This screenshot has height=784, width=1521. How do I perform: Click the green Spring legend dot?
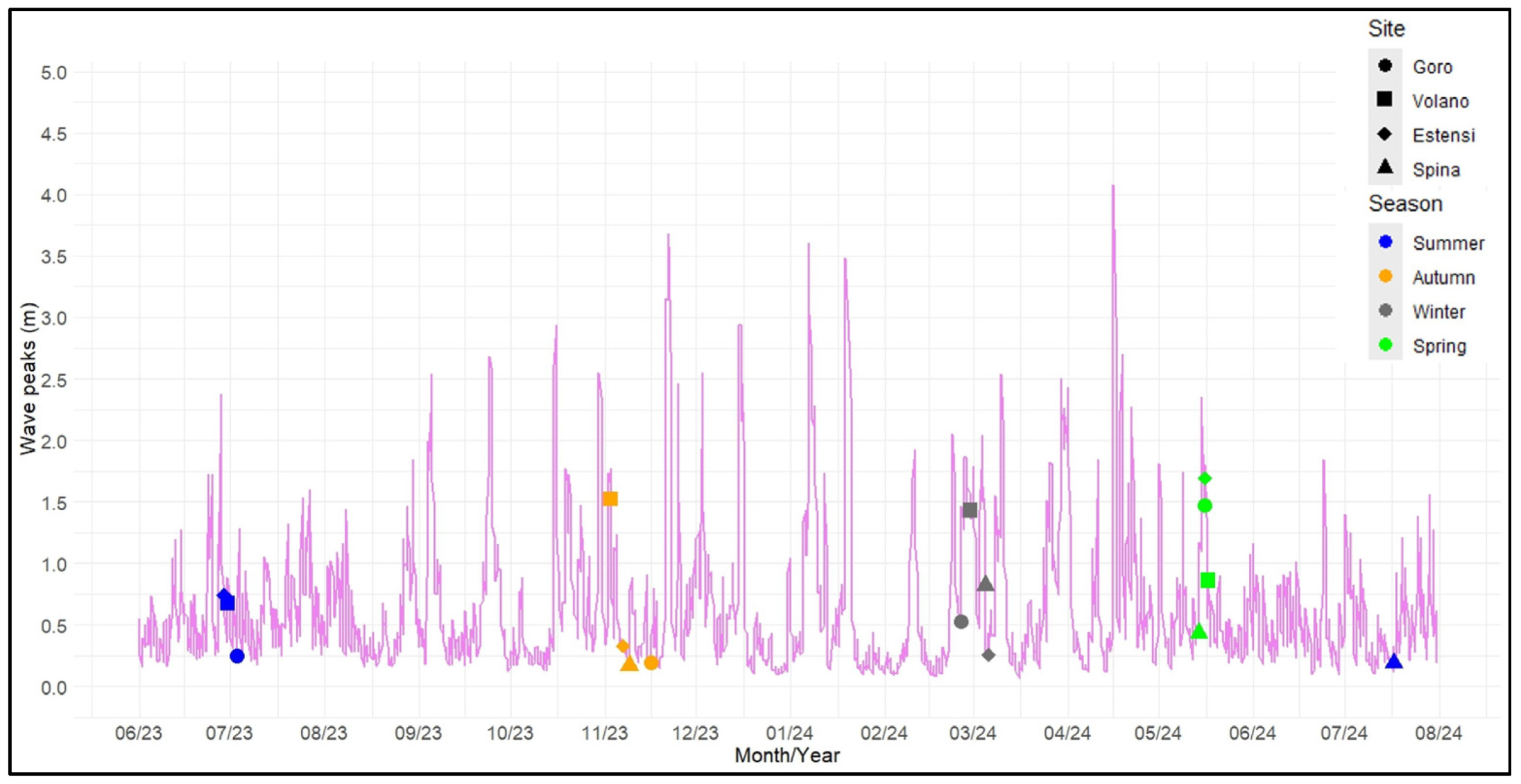coord(1386,345)
